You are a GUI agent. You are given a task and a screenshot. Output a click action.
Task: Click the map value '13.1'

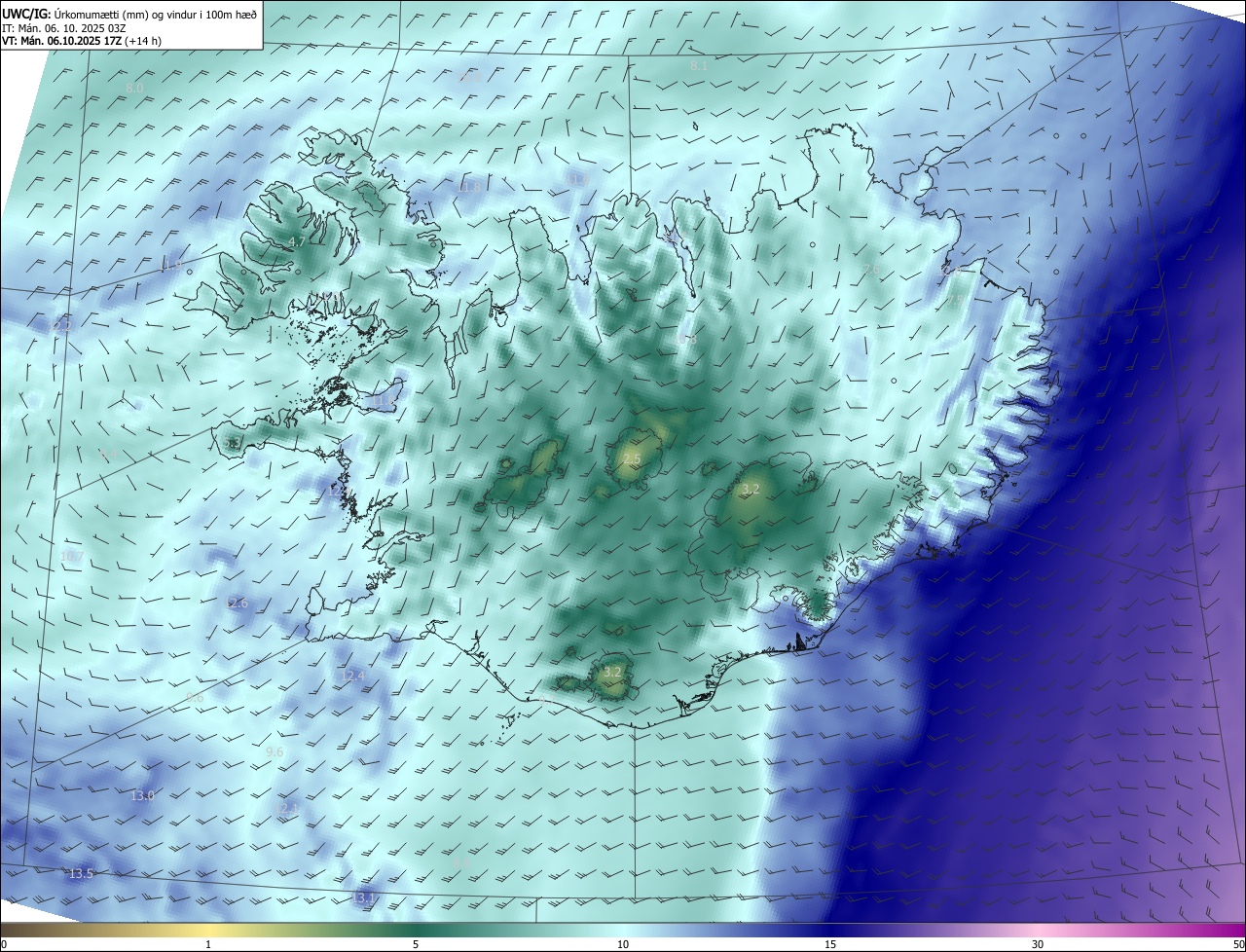coord(363,897)
